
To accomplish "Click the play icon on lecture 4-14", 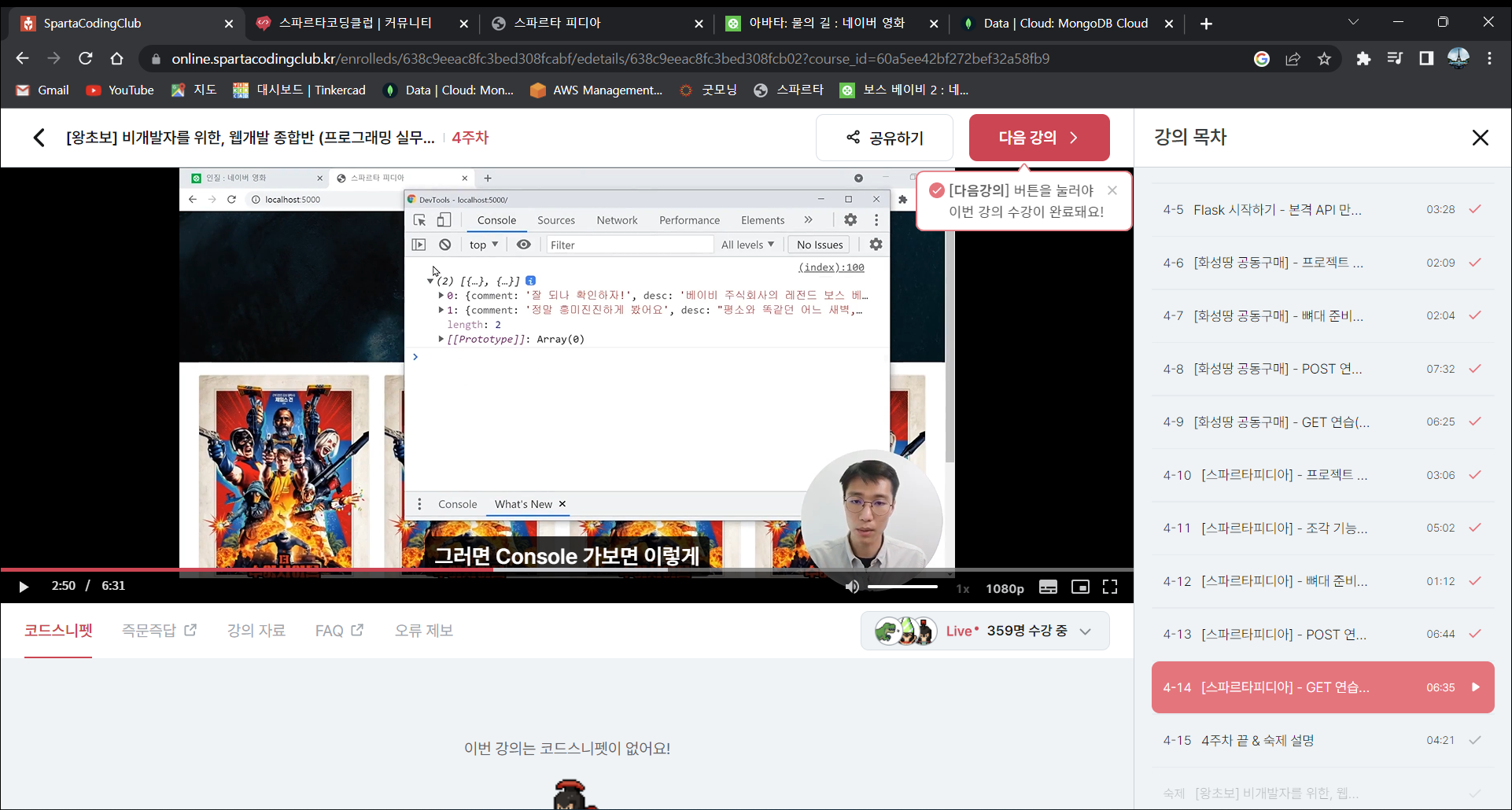I will (x=1476, y=687).
